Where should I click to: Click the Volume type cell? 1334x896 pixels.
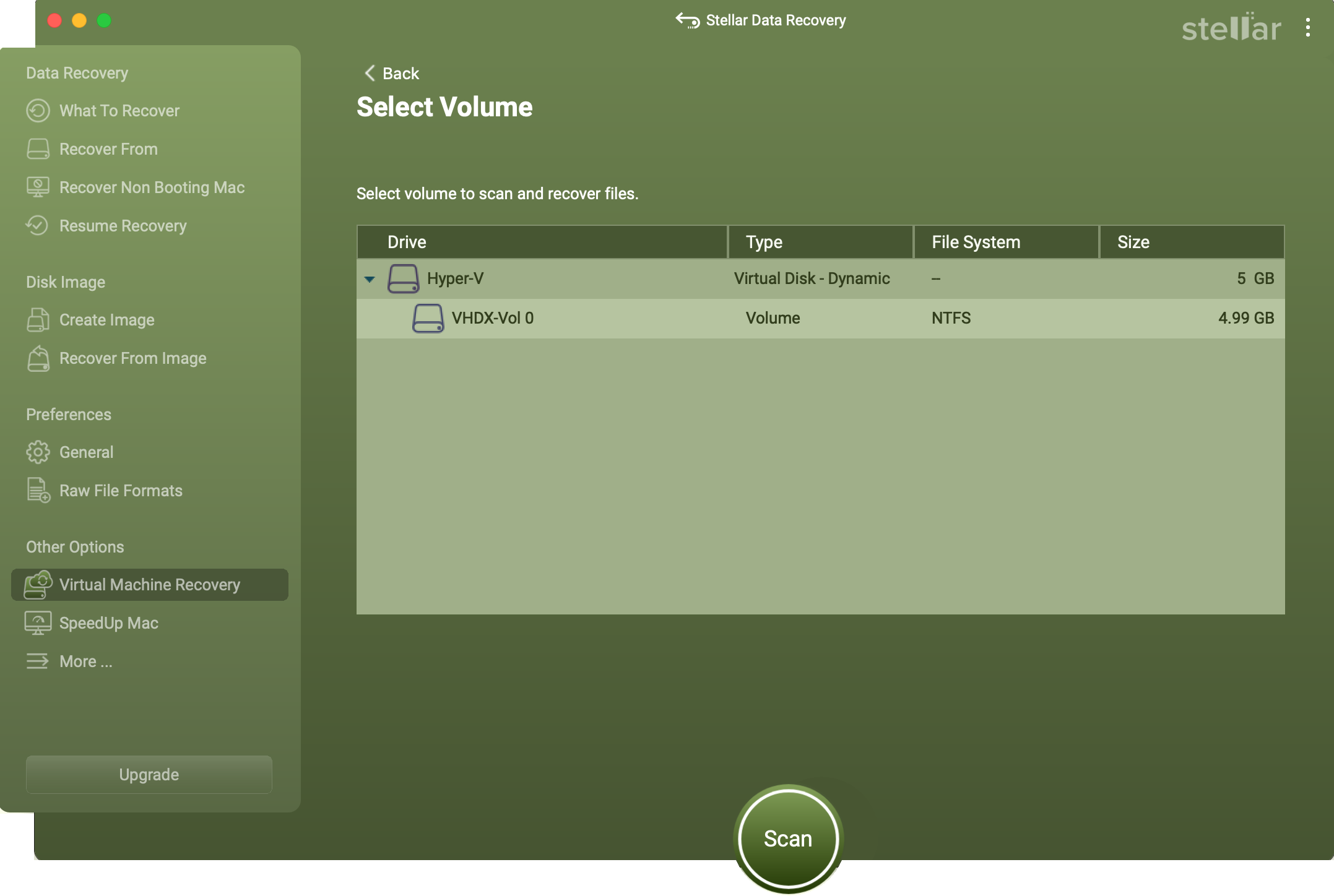[x=773, y=318]
